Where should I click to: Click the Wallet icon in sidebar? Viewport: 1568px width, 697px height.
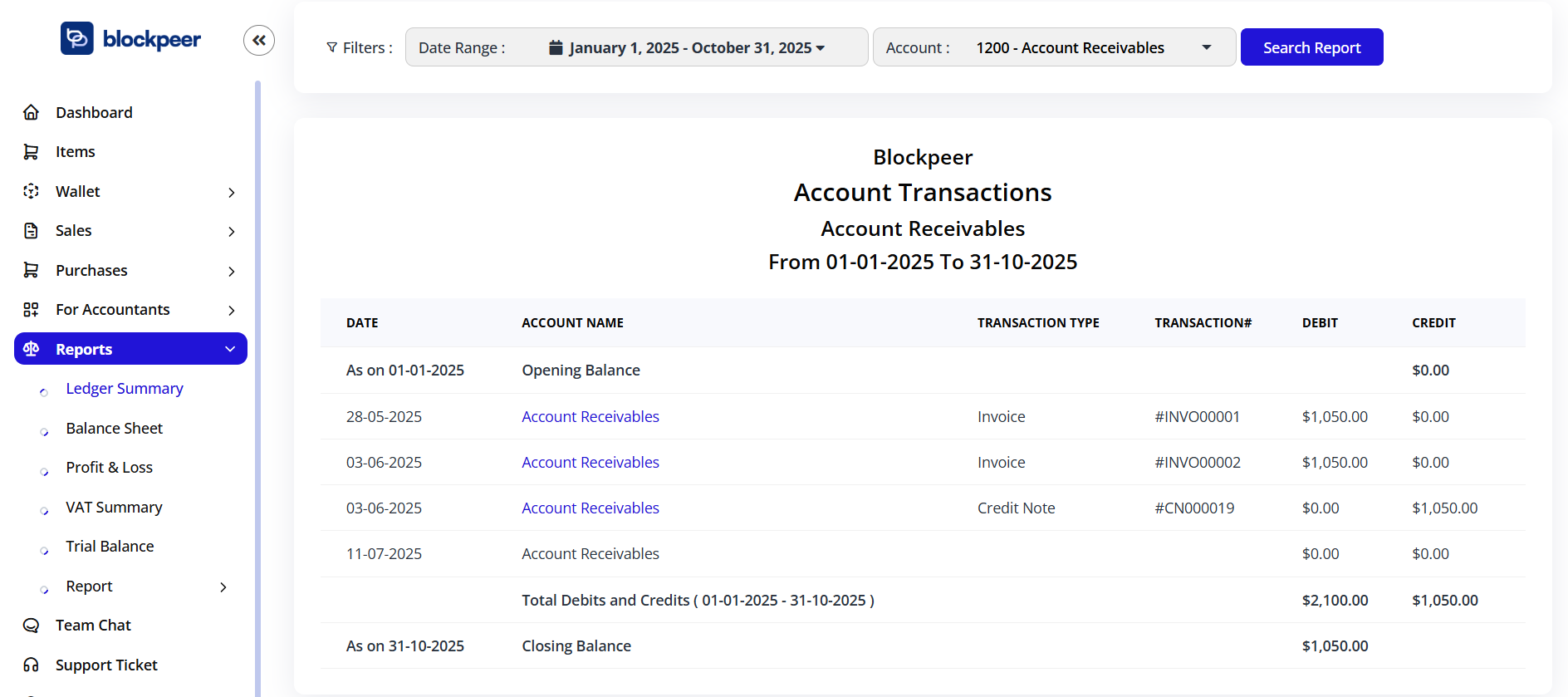tap(32, 191)
